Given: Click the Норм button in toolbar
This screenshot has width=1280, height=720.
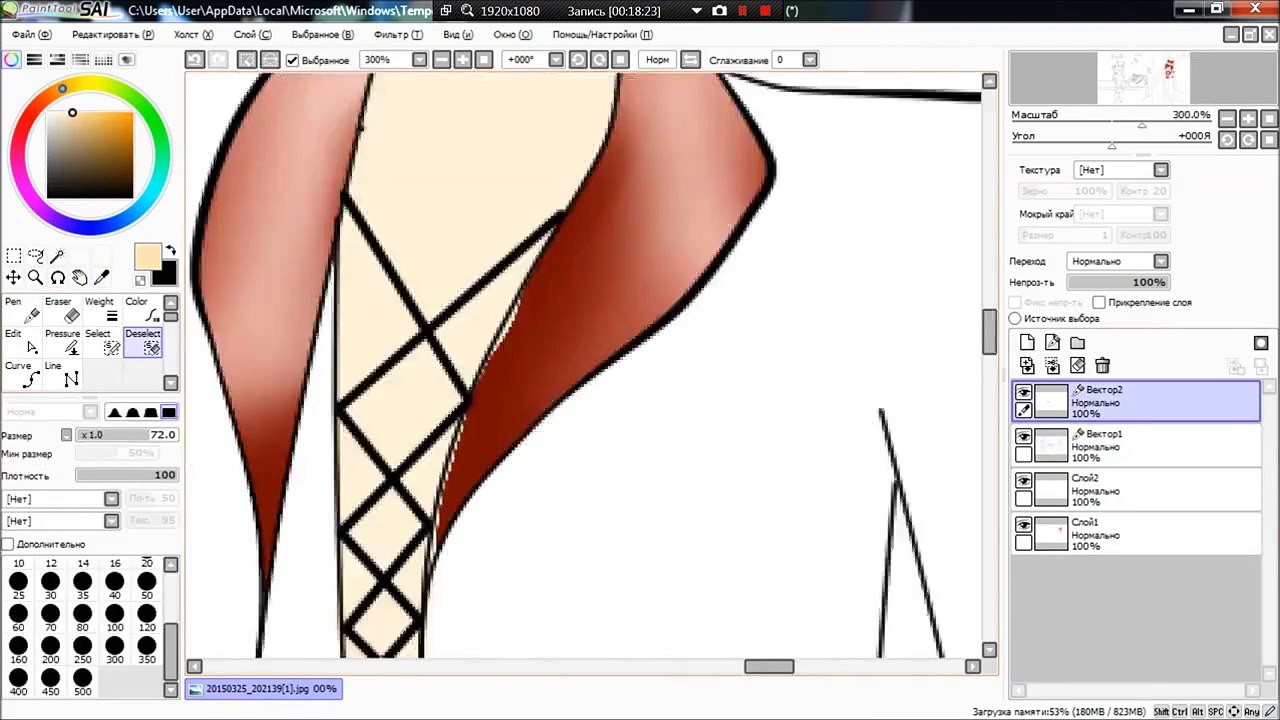Looking at the screenshot, I should point(657,60).
